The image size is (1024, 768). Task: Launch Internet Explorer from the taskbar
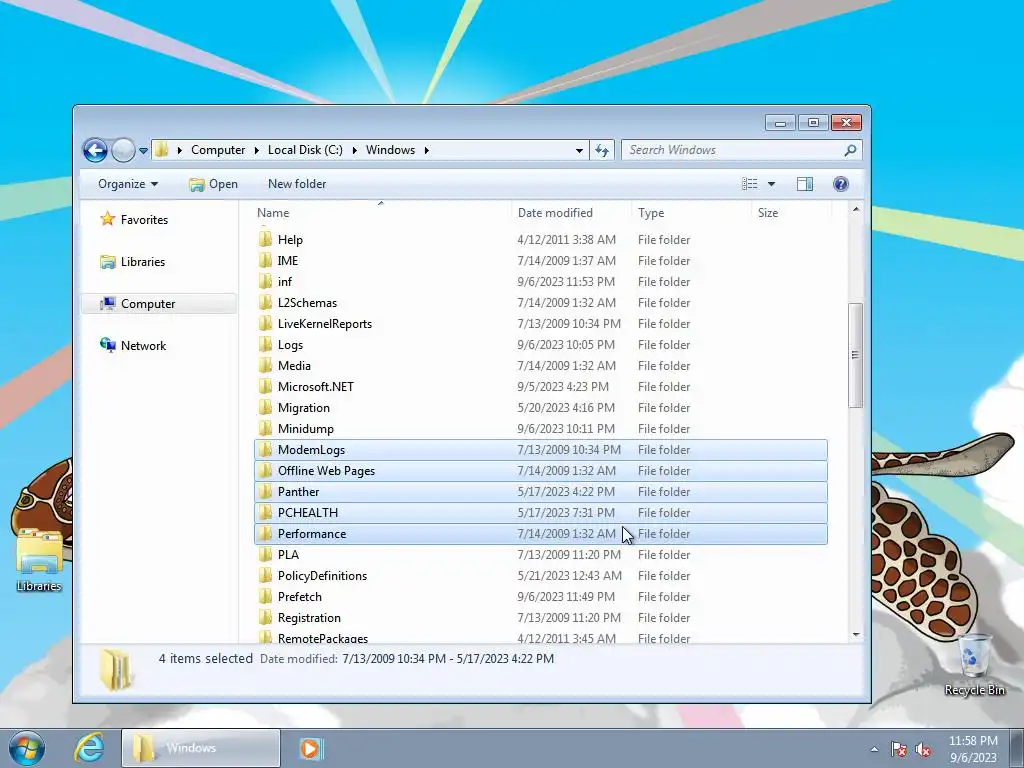coord(89,748)
